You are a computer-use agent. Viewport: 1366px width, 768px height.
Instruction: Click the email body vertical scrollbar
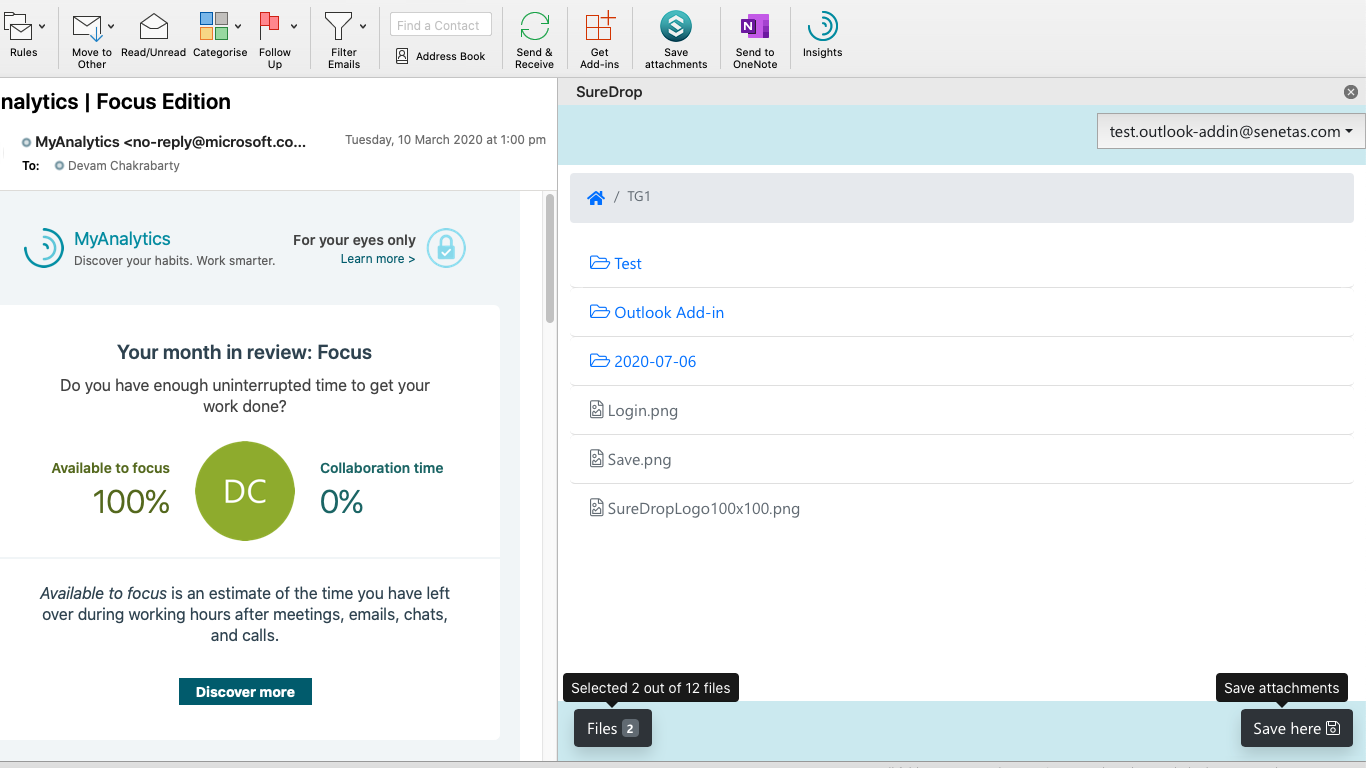(x=550, y=258)
